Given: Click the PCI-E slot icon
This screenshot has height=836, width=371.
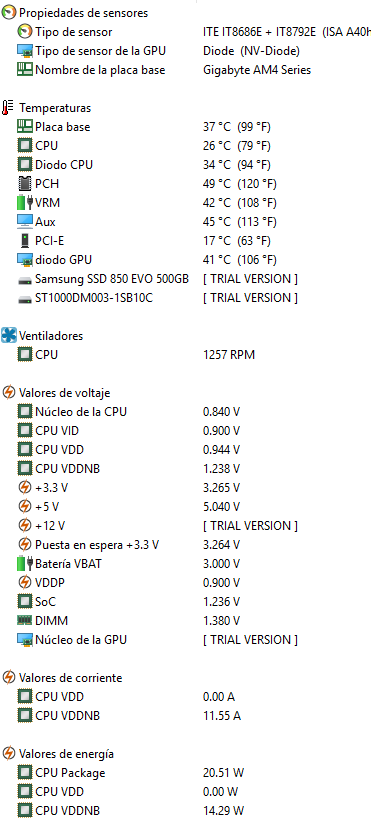Looking at the screenshot, I should click(x=25, y=241).
